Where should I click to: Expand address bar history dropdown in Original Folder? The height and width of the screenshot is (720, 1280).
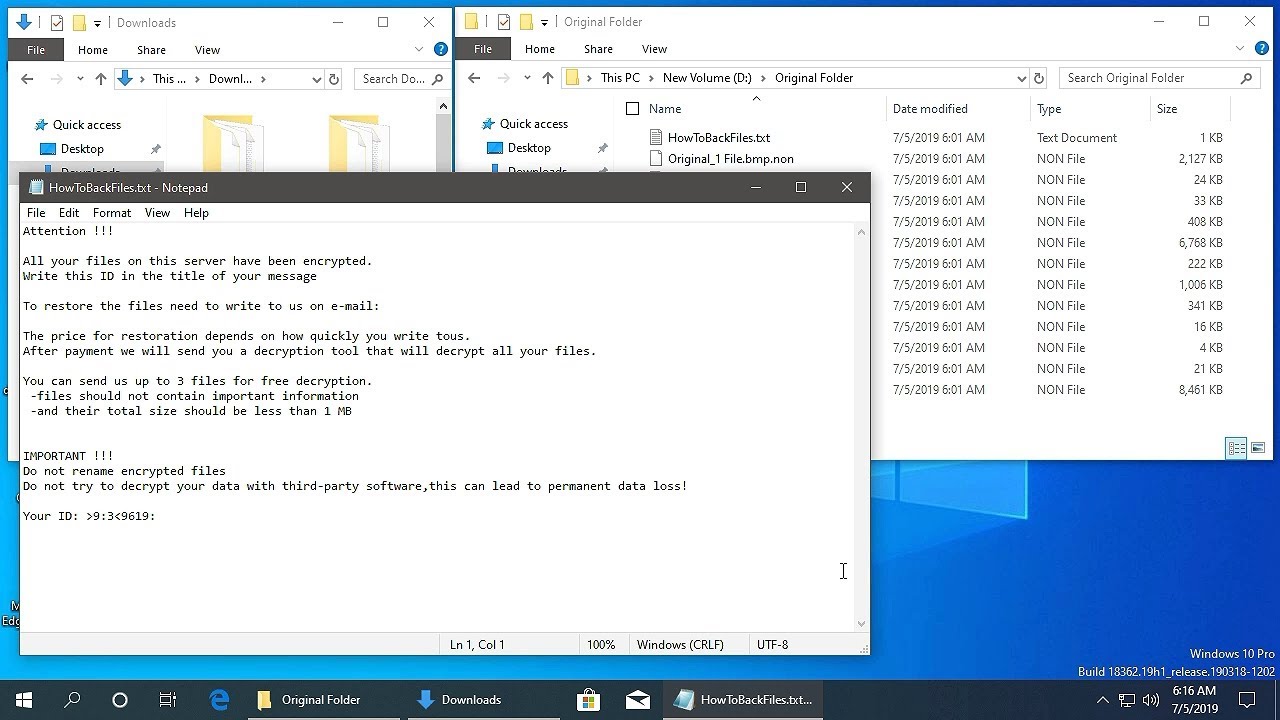(1021, 78)
